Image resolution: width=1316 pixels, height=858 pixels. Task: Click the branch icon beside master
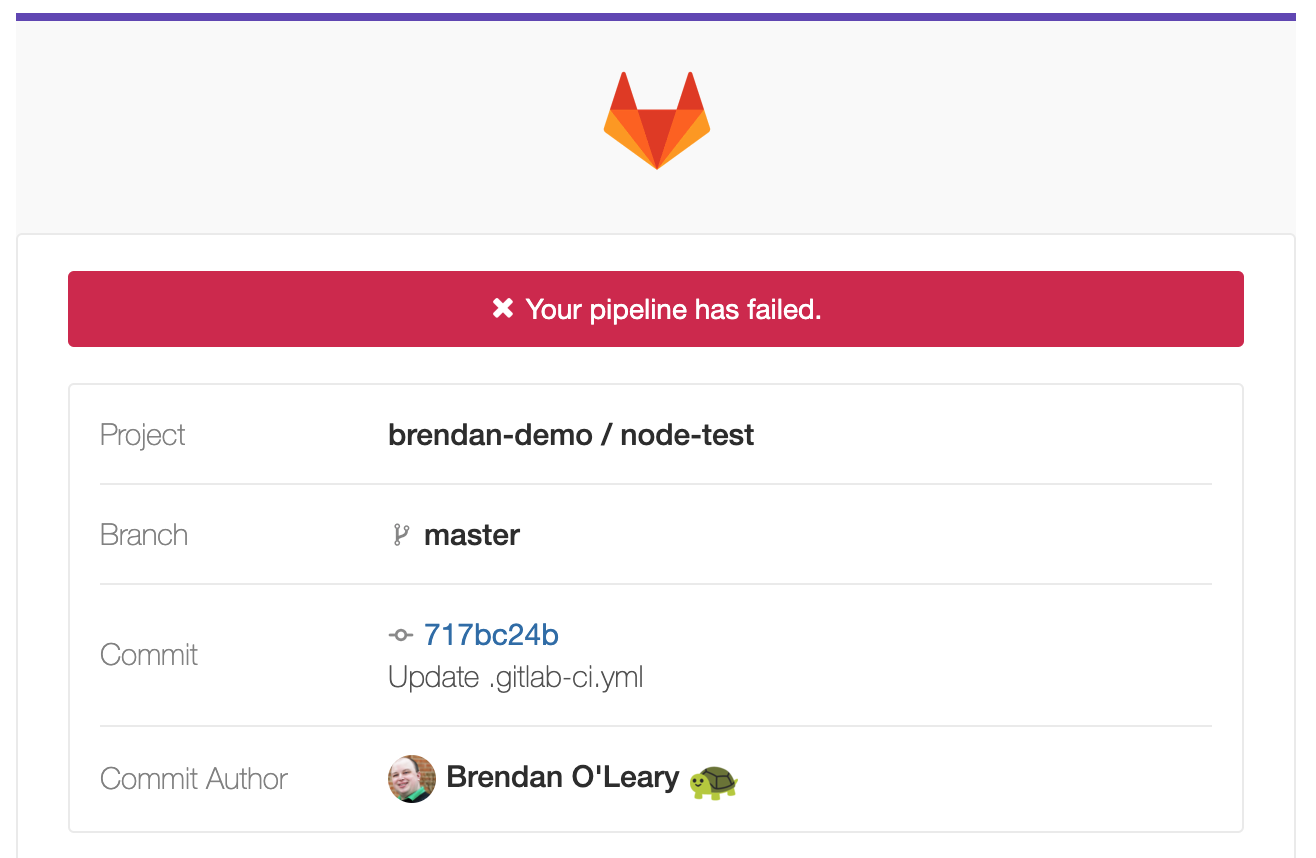click(x=401, y=535)
